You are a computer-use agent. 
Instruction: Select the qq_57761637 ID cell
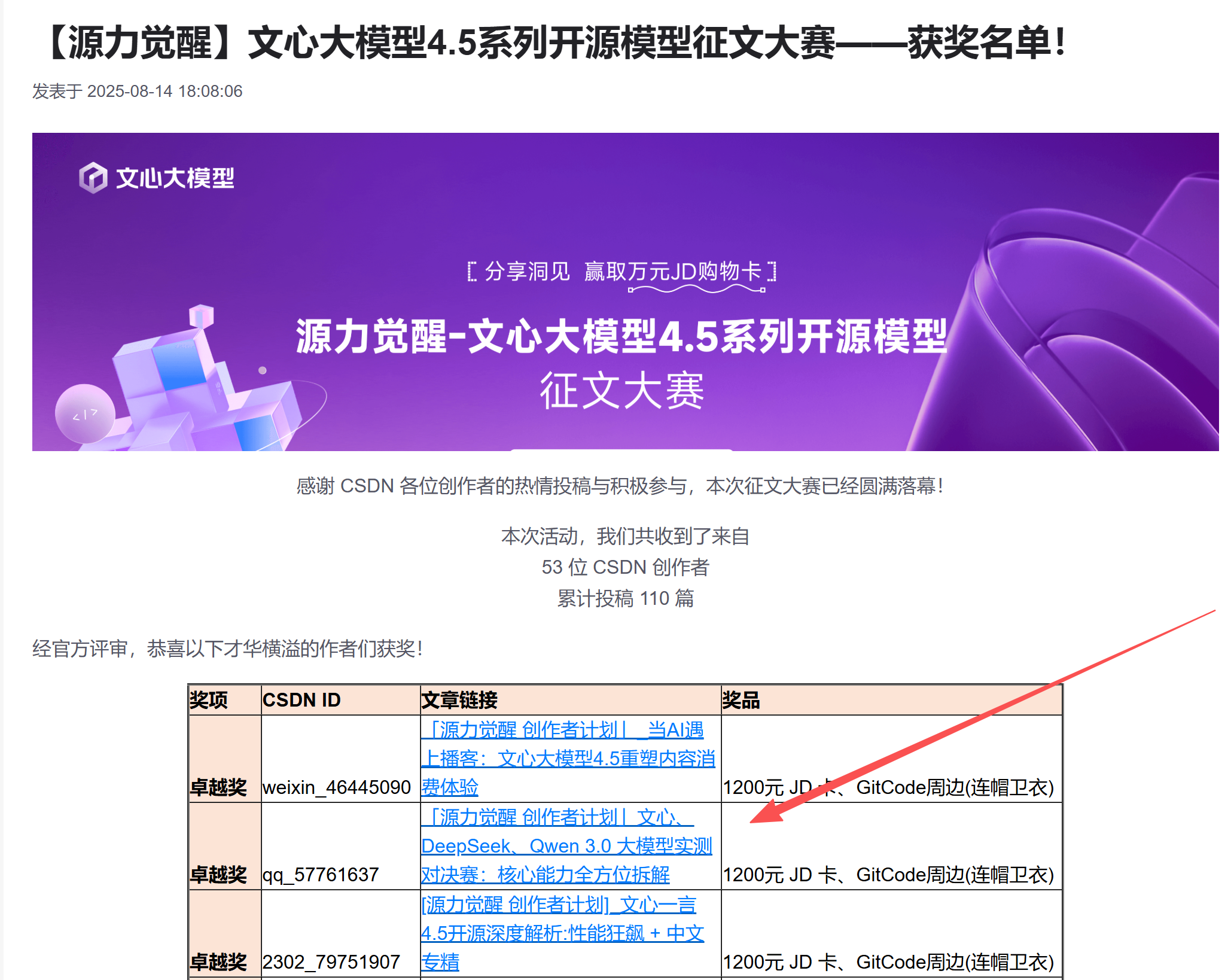[321, 874]
